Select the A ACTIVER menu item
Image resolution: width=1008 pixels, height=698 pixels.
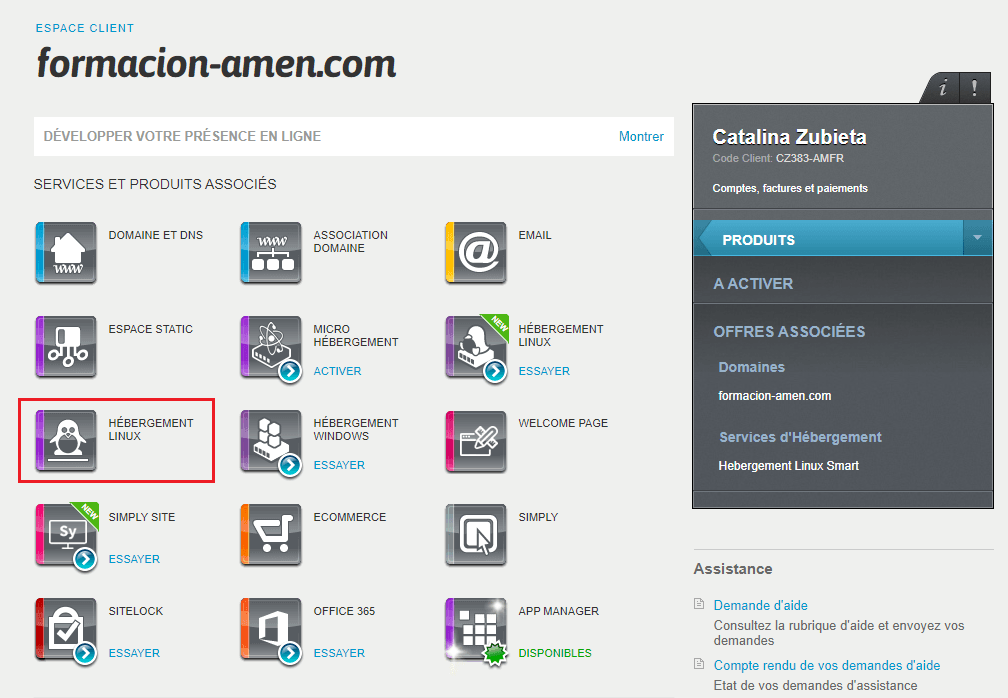753,283
